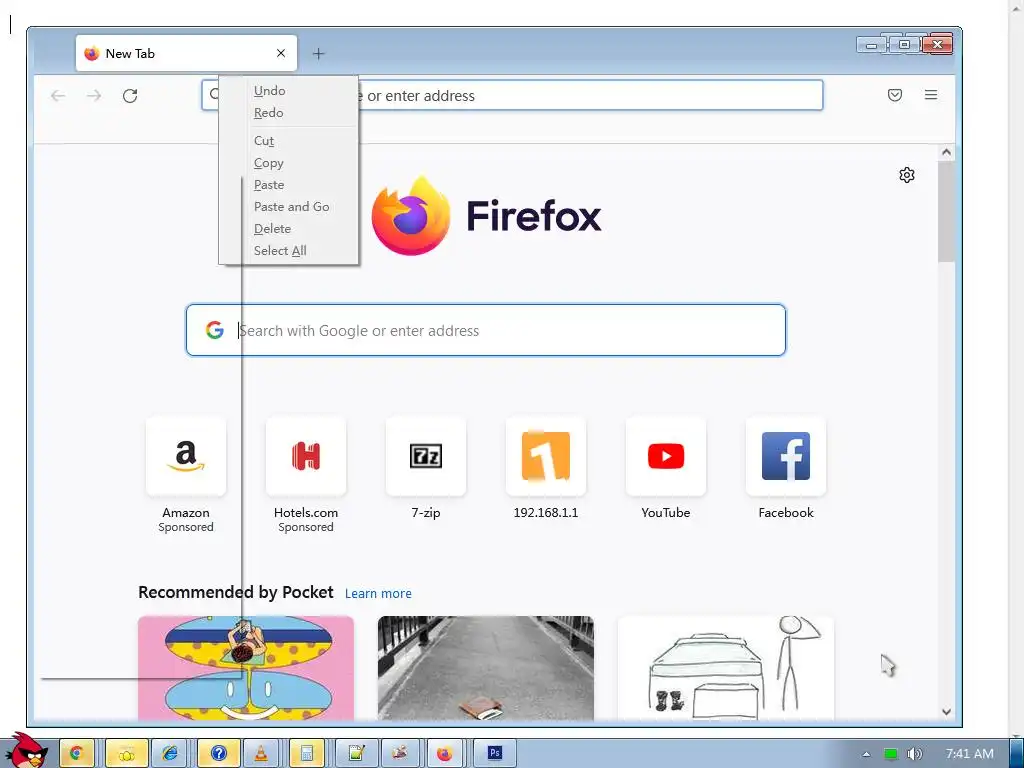Launch Chrome from the taskbar
The width and height of the screenshot is (1024, 768).
[x=76, y=754]
